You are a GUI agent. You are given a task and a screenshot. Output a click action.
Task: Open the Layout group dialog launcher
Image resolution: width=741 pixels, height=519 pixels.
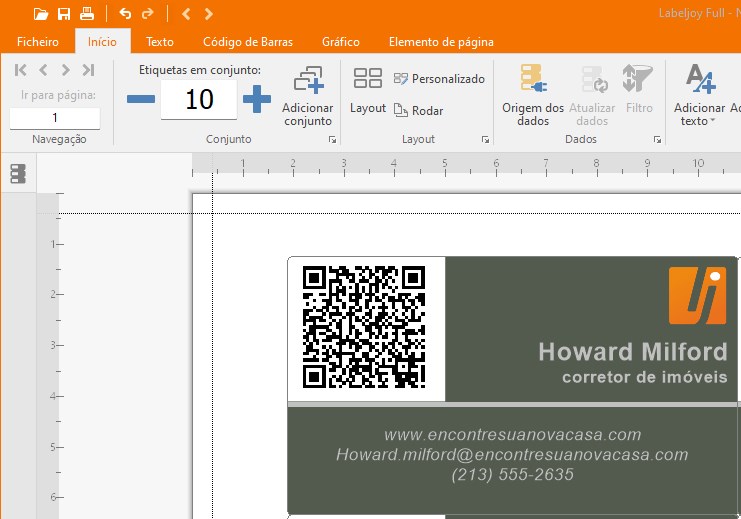(x=485, y=139)
